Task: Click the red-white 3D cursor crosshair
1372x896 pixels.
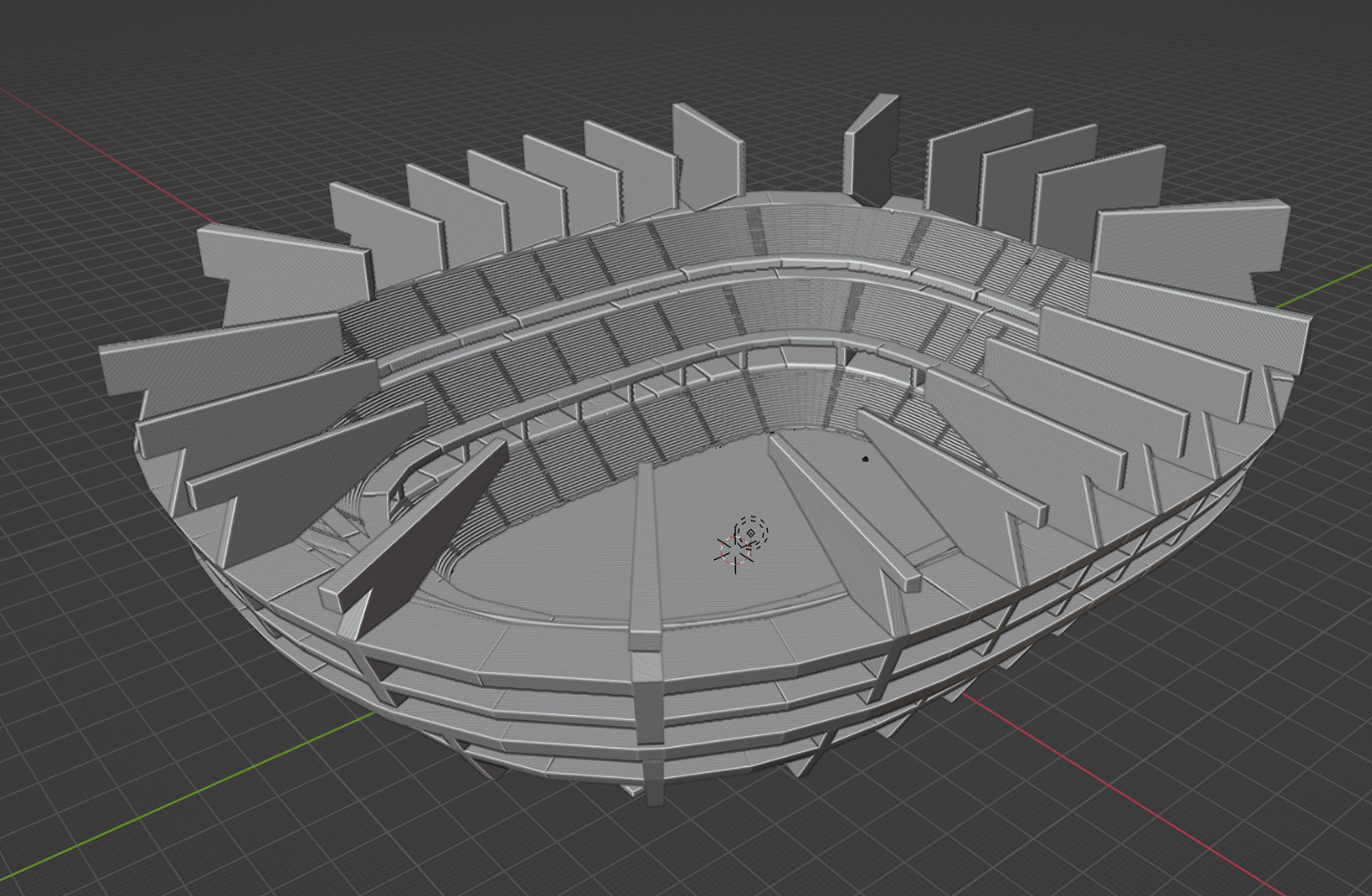Action: coord(735,552)
